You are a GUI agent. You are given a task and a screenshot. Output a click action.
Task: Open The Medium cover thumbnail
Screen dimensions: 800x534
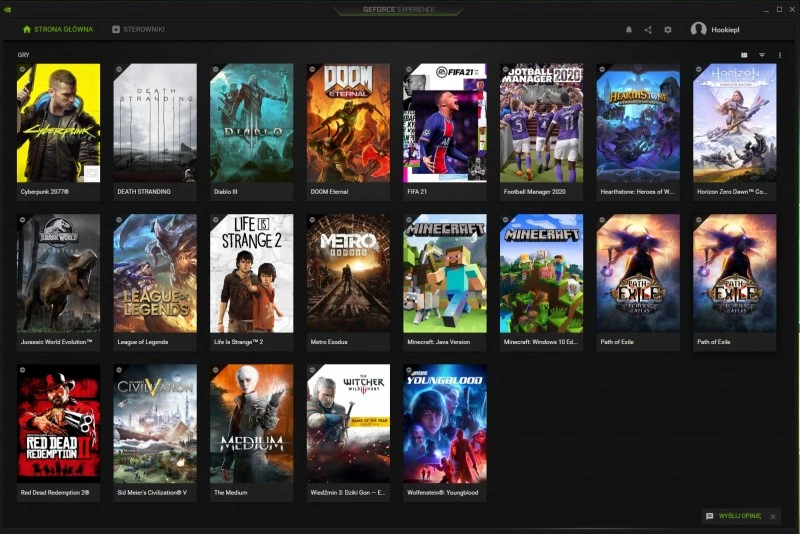[x=252, y=424]
